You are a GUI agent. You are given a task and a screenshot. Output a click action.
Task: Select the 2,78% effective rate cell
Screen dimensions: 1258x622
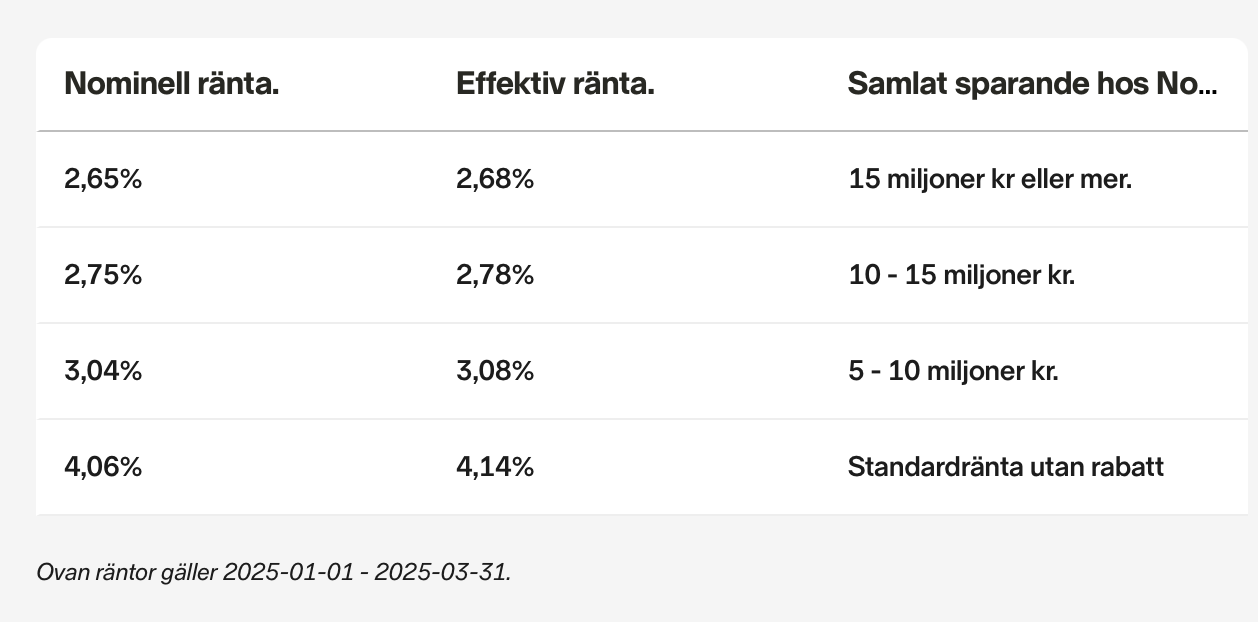click(x=495, y=275)
